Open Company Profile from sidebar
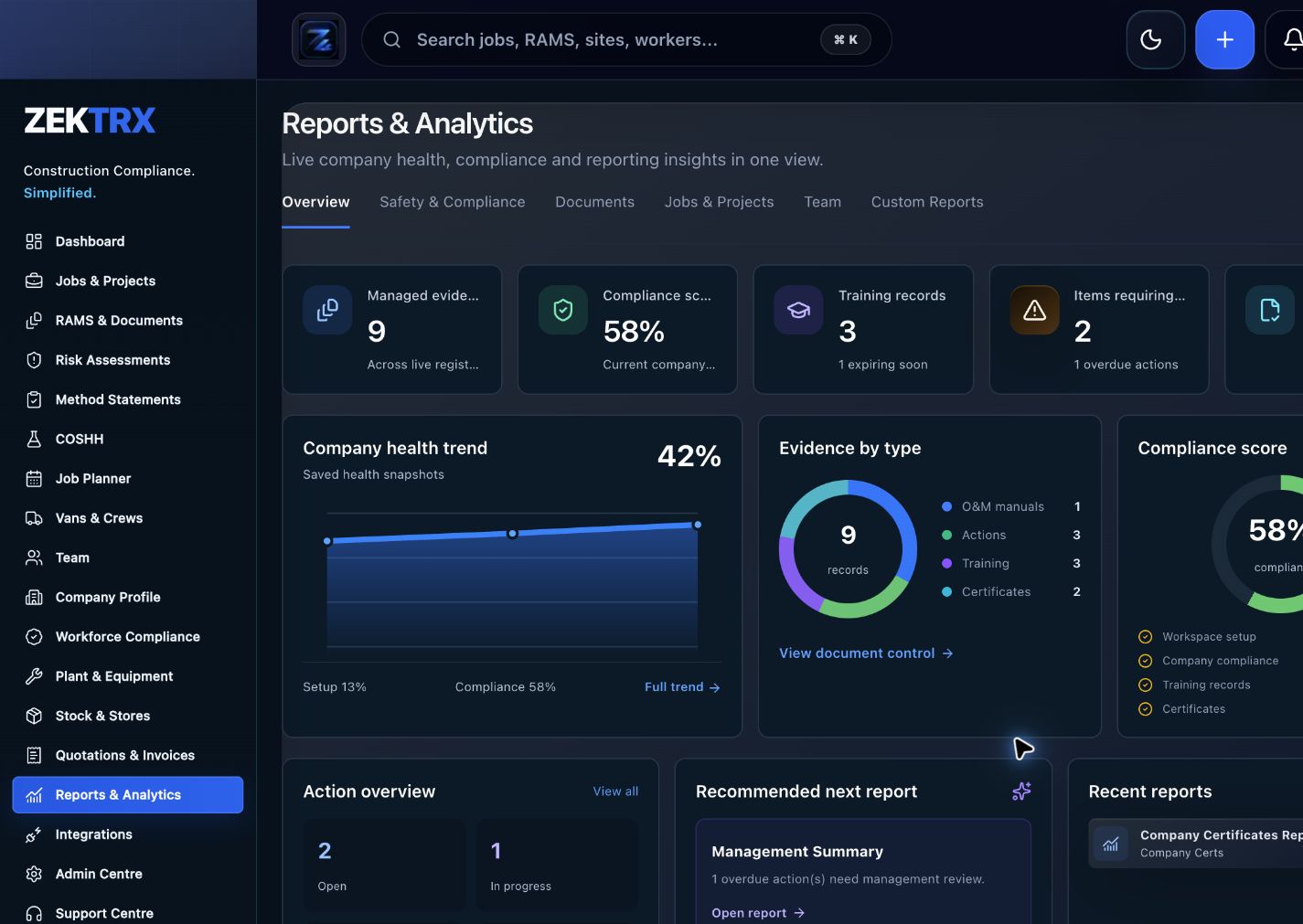This screenshot has height=924, width=1303. (128, 597)
